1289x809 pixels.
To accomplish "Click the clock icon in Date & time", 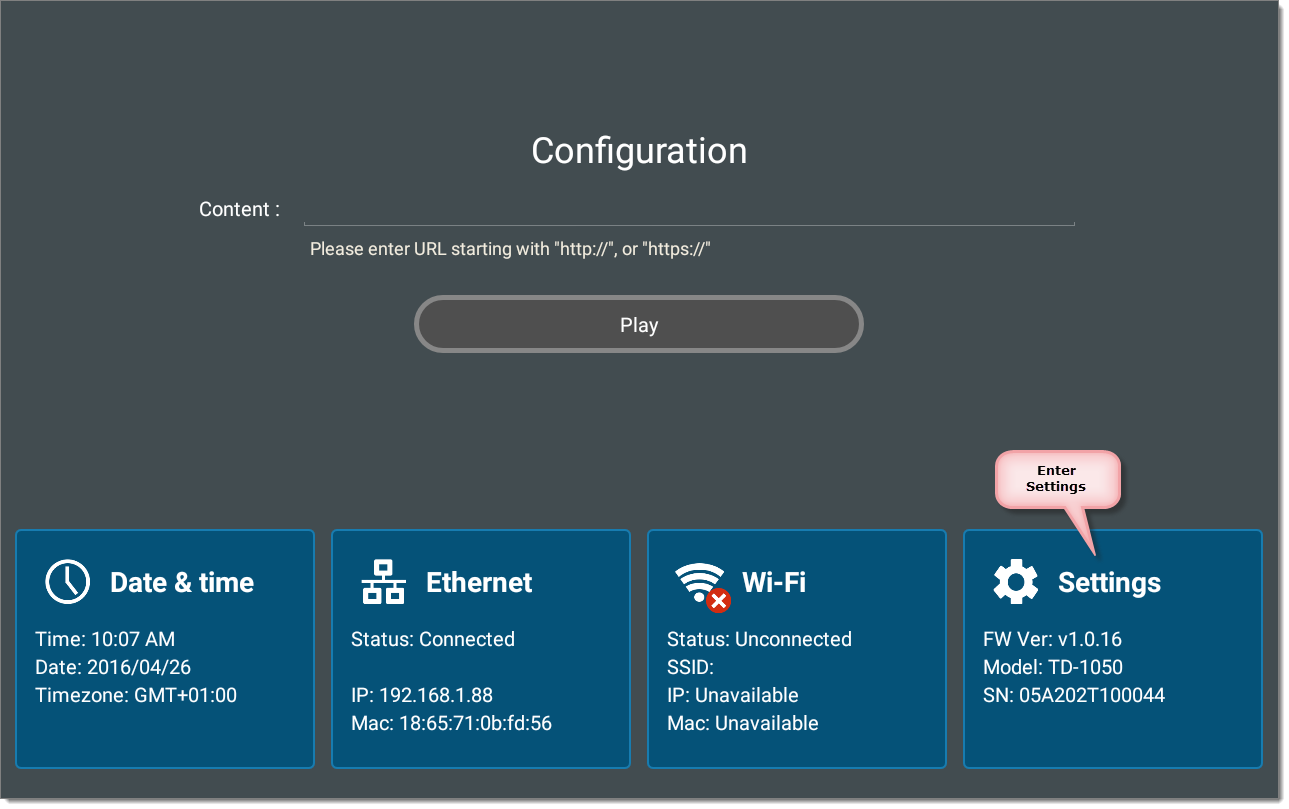I will coord(67,582).
